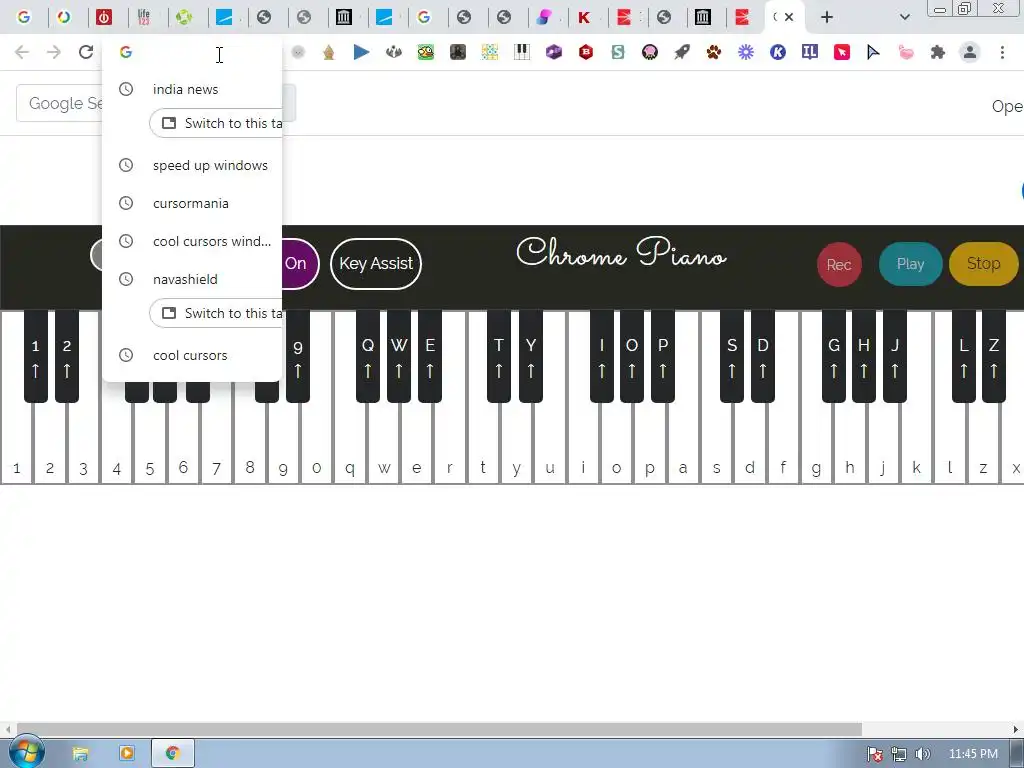
Task: Open the purple starburst extension icon
Action: tap(746, 52)
